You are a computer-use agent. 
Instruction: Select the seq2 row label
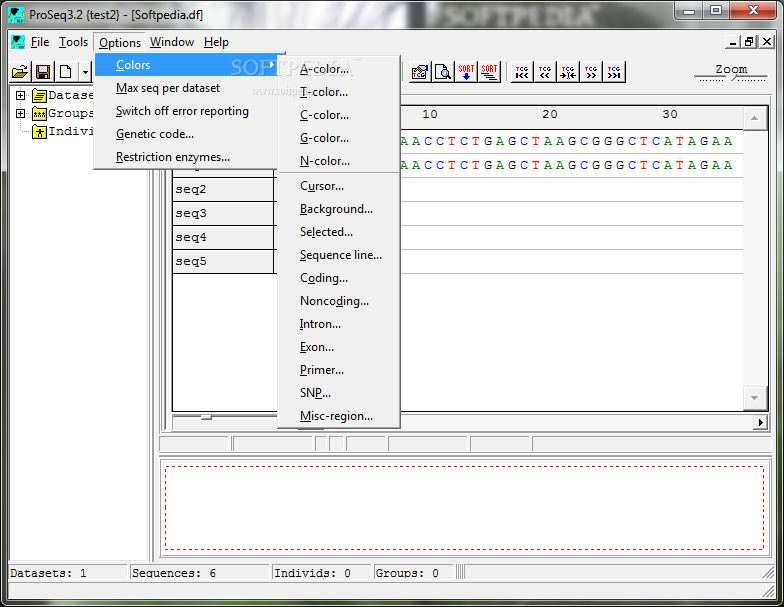[x=224, y=190]
